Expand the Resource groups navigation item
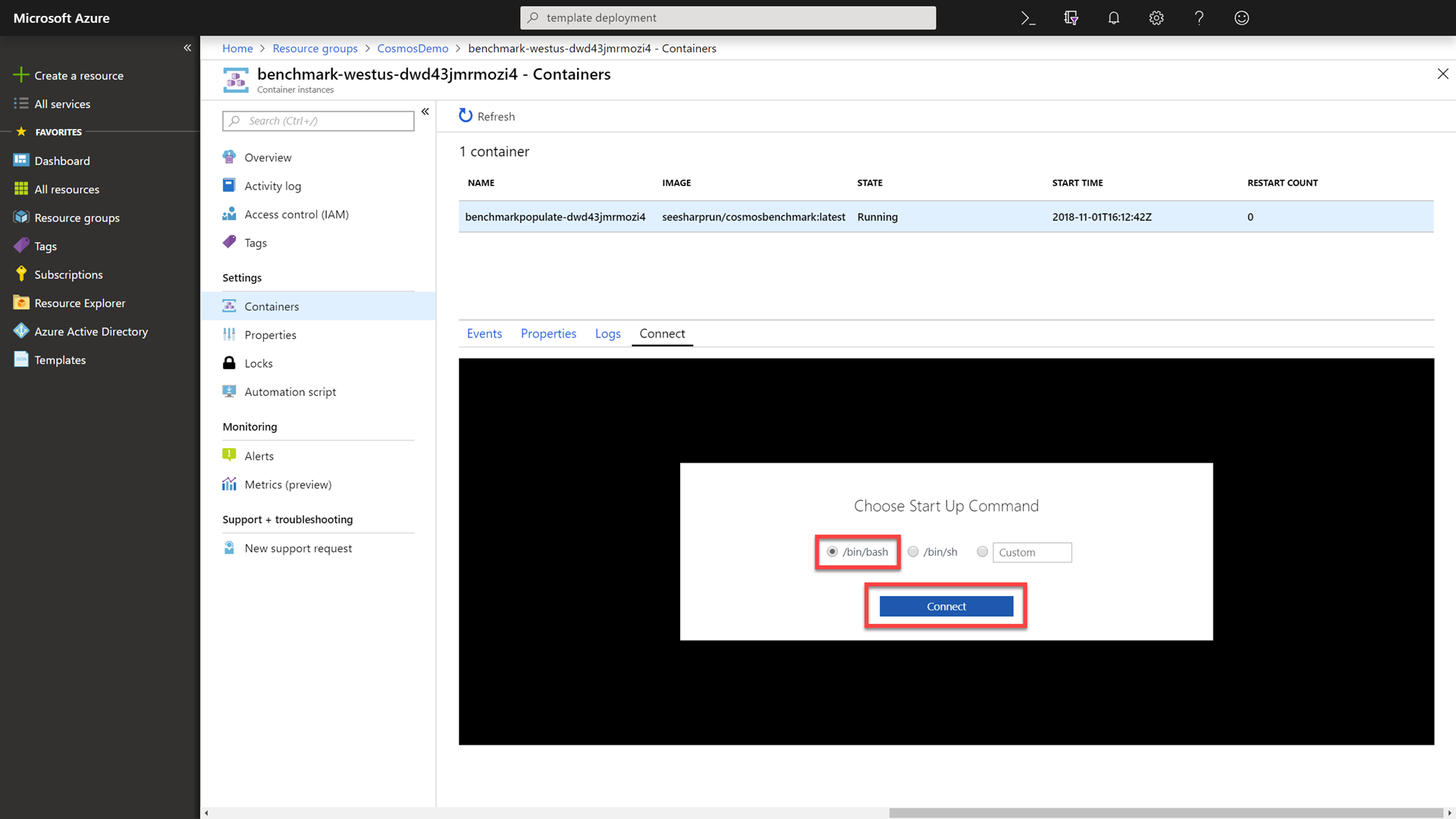This screenshot has height=819, width=1456. pos(77,217)
